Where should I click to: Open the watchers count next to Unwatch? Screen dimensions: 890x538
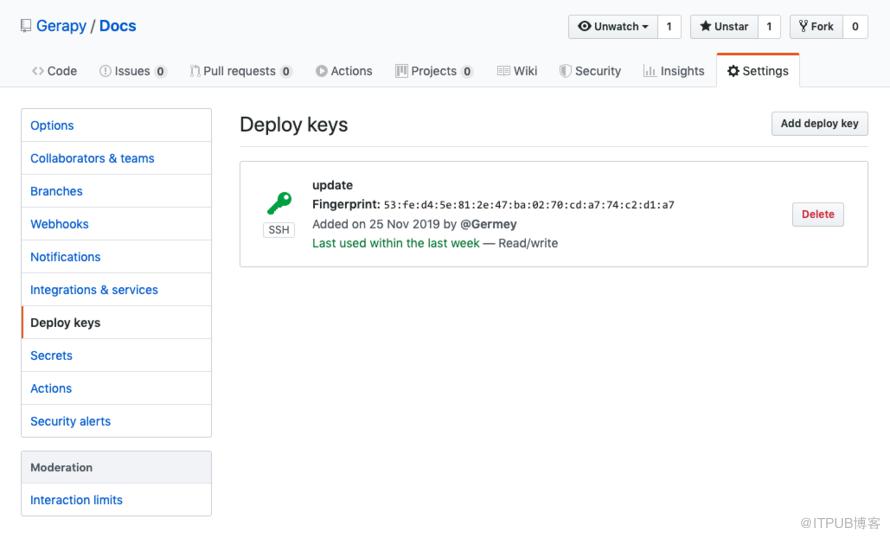[x=669, y=27]
